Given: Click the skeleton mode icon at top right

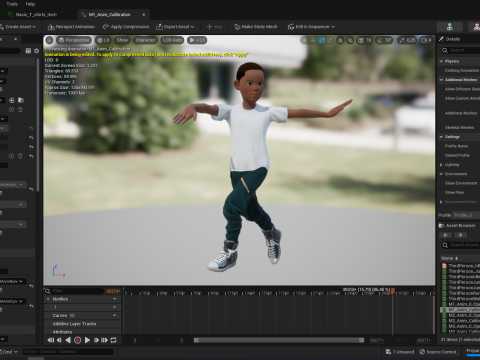Looking at the screenshot, I should [x=450, y=27].
